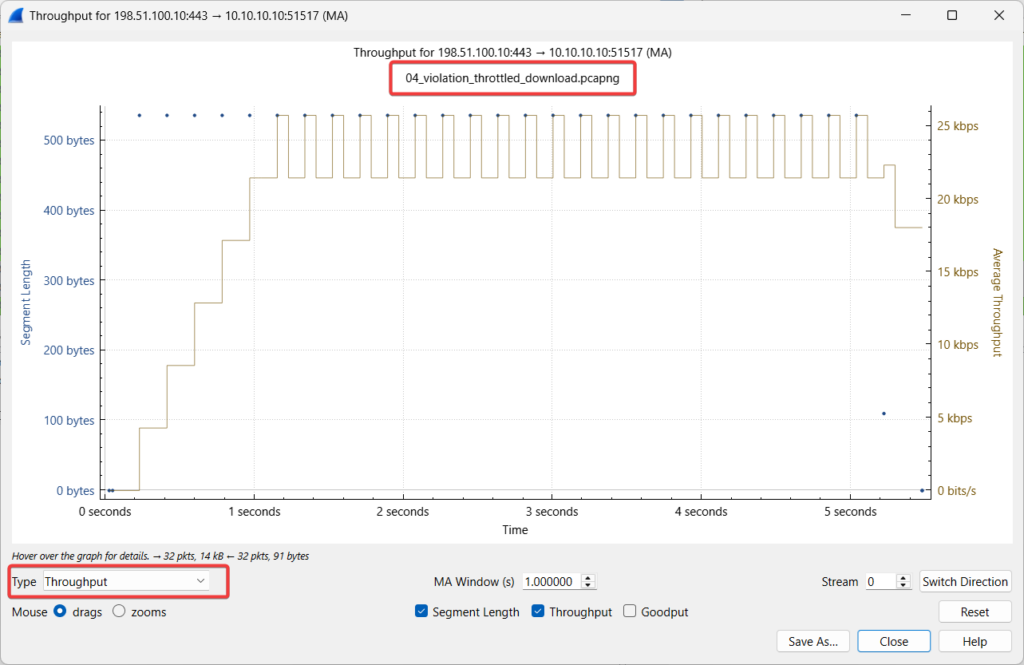
Task: Click into the MA Window seconds field
Action: (550, 582)
